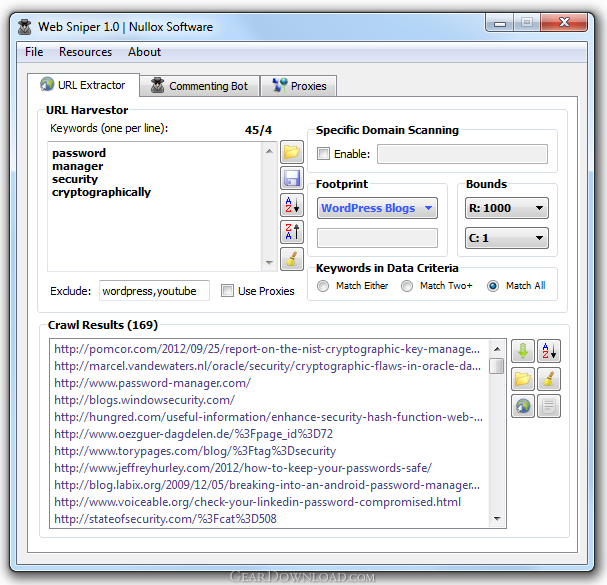This screenshot has height=585, width=607.
Task: Click document list icon beside crawl results
Action: coord(549,406)
